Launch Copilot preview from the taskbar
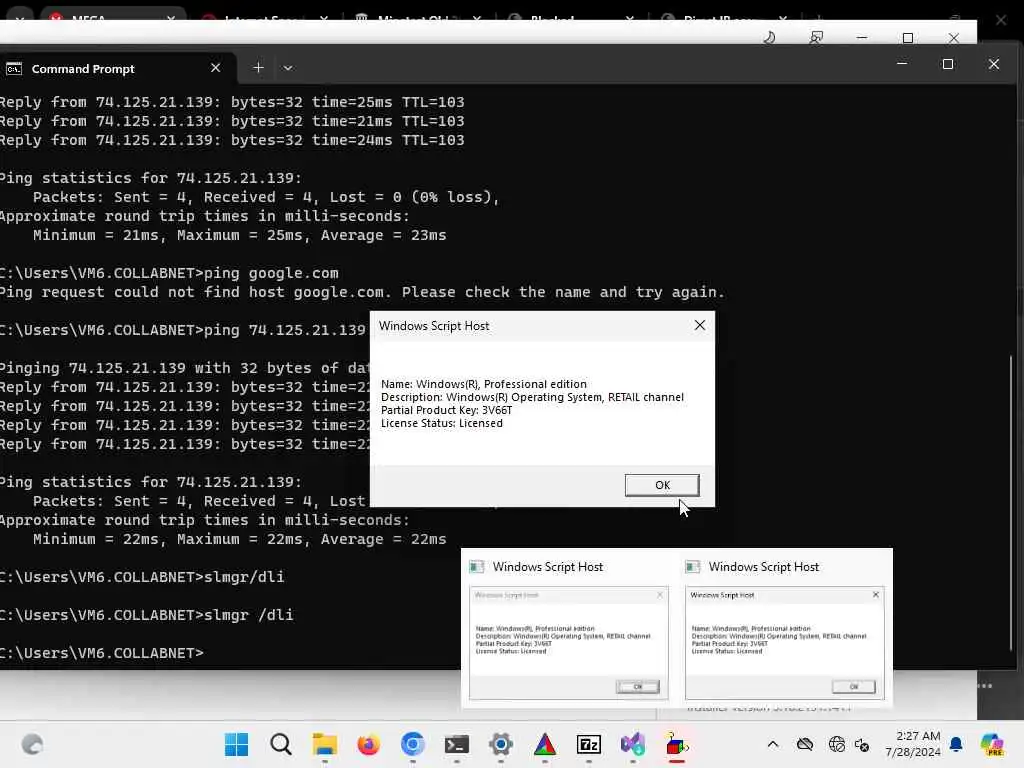The width and height of the screenshot is (1024, 768). click(992, 744)
